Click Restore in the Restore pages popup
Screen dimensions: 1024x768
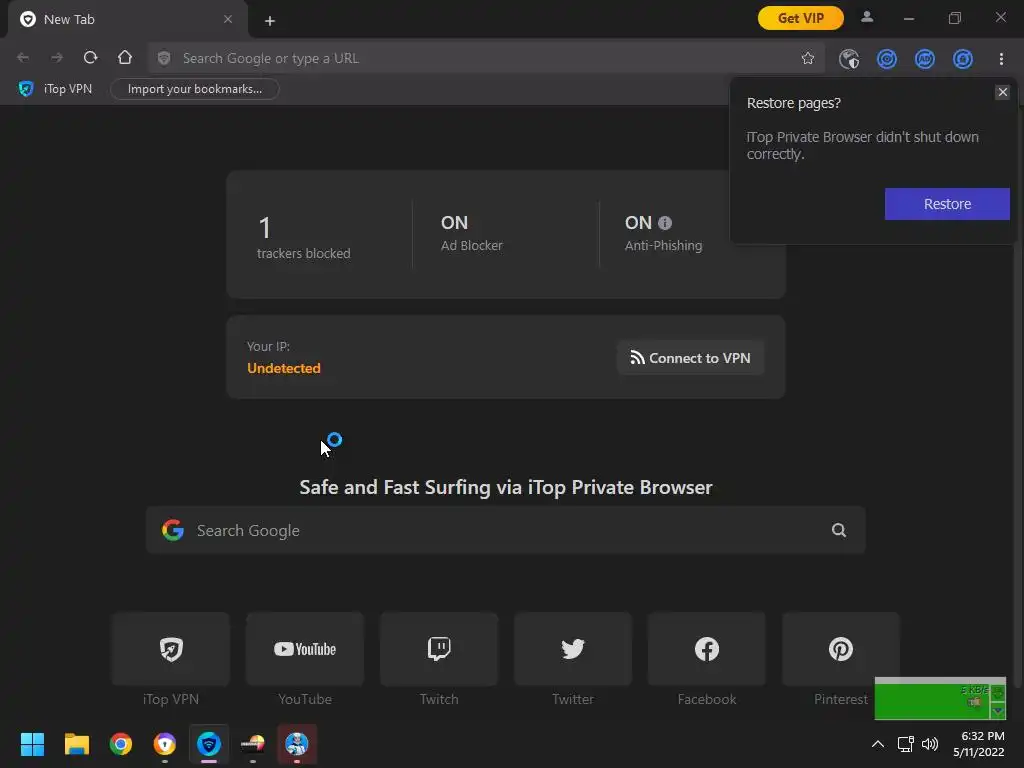tap(947, 204)
